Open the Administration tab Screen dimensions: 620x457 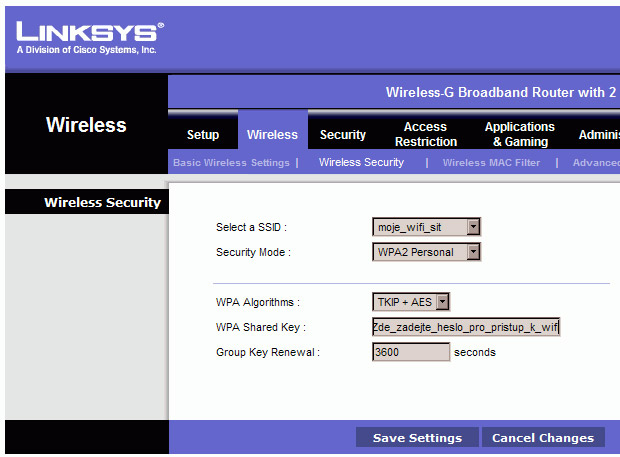click(x=599, y=134)
